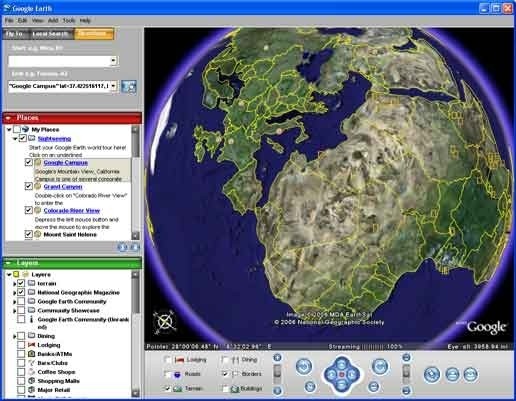Switch to the Local Search tab
The image size is (516, 401).
click(x=51, y=34)
